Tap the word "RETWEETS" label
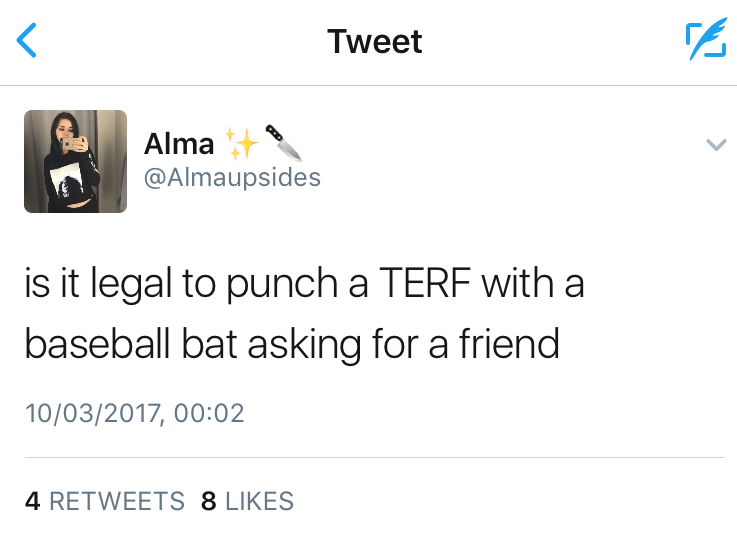737x539 pixels. click(x=117, y=501)
